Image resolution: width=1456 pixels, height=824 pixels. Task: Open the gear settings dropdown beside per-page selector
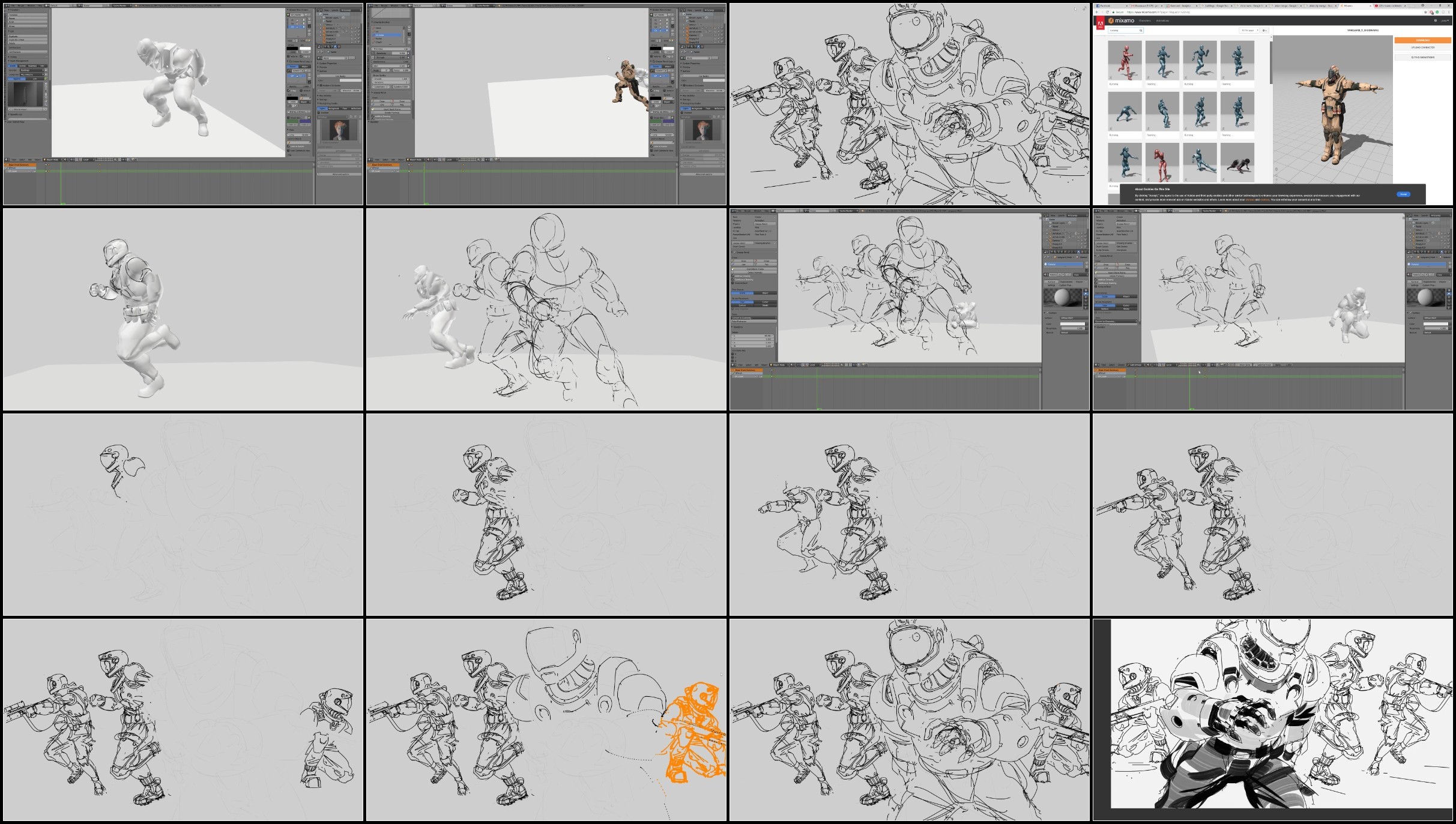click(x=1264, y=30)
